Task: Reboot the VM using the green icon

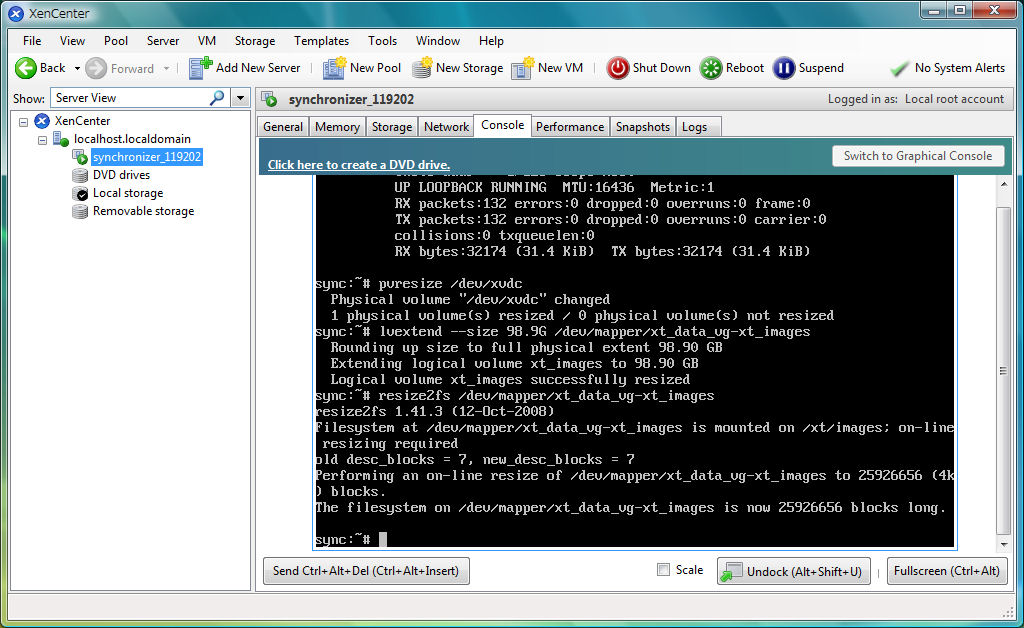Action: coord(711,68)
